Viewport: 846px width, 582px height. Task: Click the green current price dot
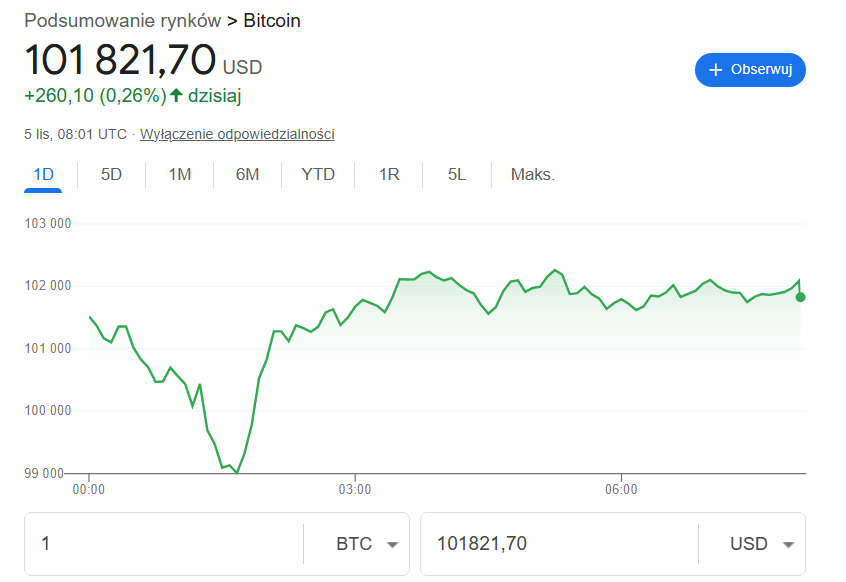tap(800, 297)
